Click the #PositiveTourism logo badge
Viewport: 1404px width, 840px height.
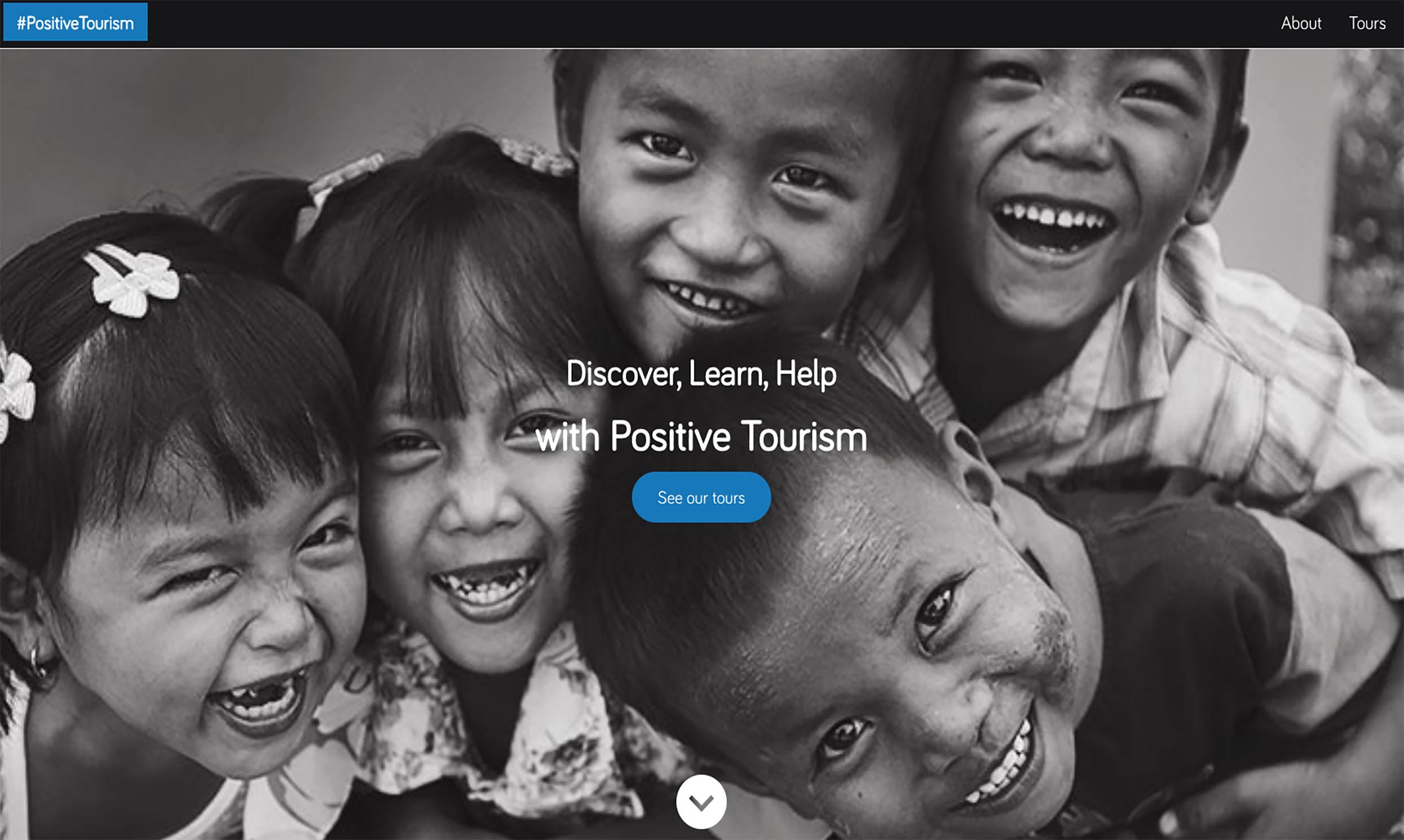coord(76,22)
